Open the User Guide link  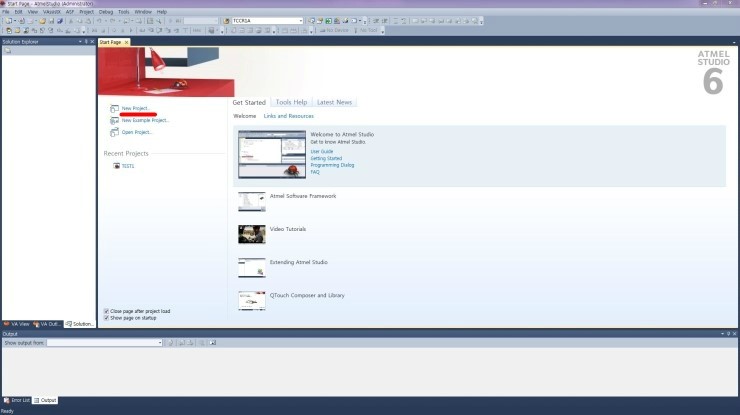tap(322, 151)
